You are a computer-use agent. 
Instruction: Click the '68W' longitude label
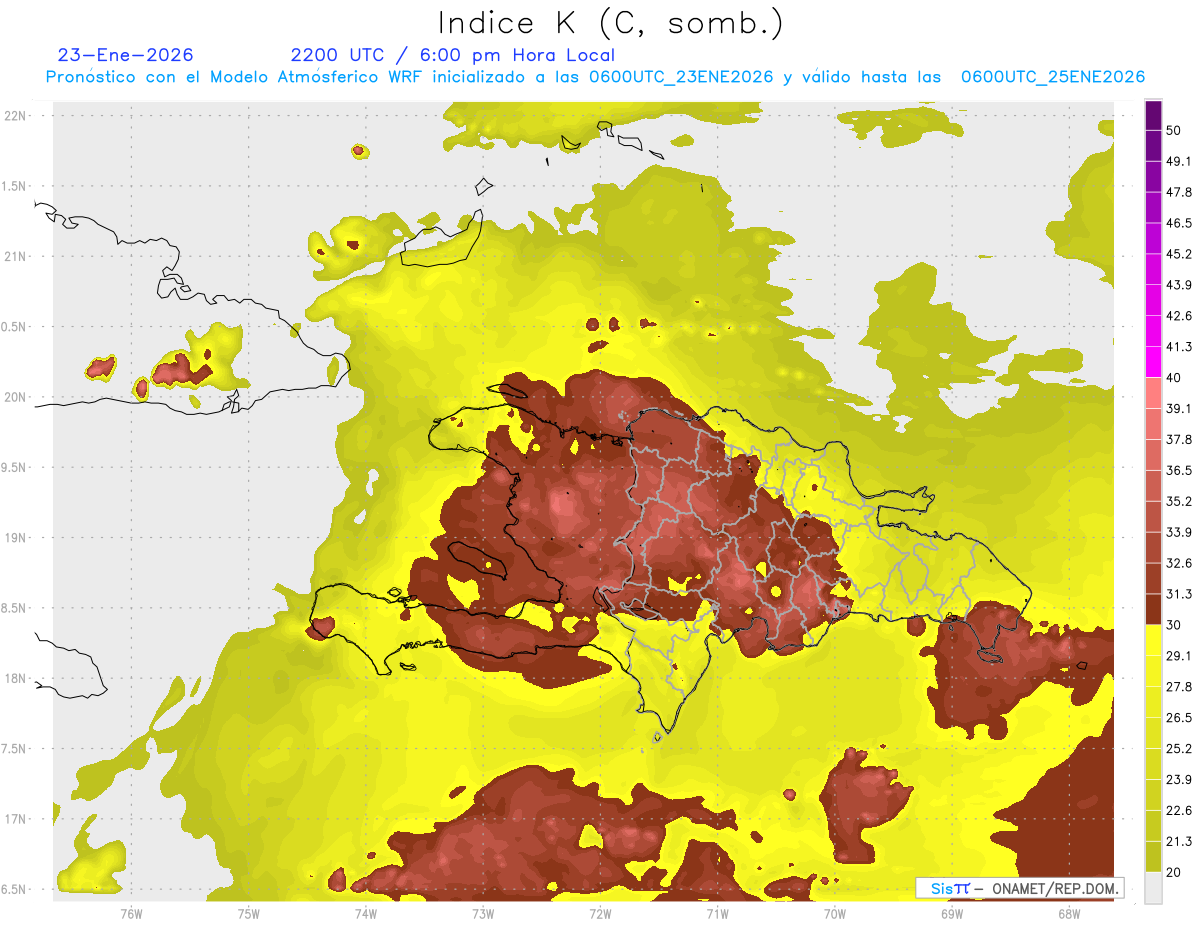[1069, 913]
